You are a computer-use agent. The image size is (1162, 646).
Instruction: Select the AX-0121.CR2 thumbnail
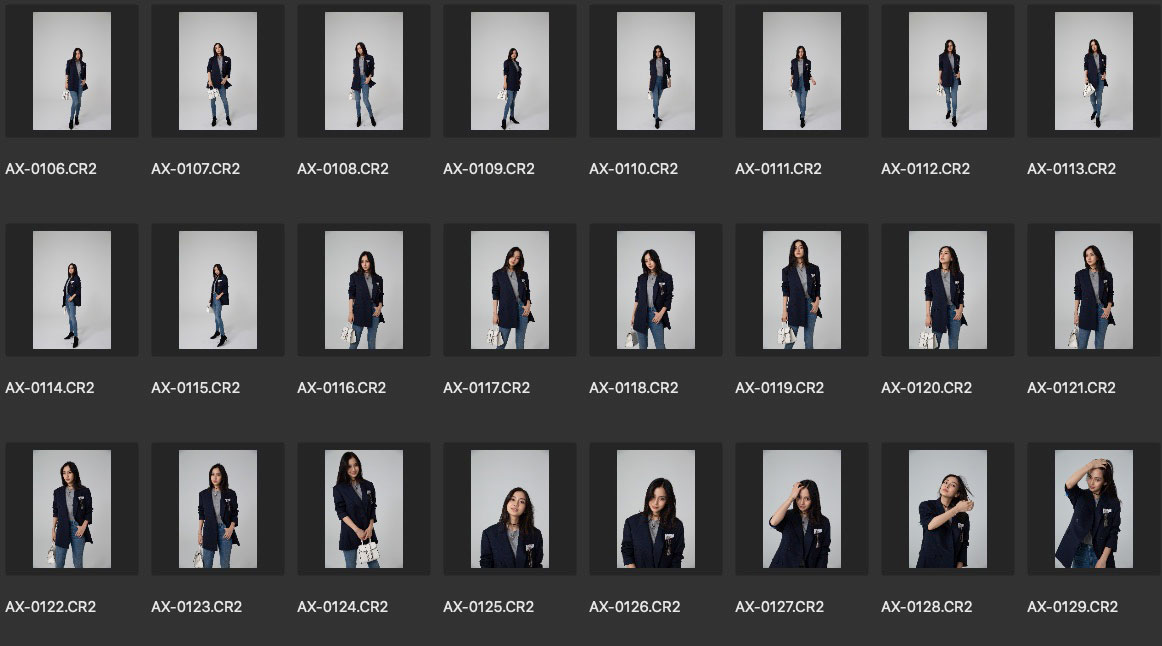[x=1094, y=290]
